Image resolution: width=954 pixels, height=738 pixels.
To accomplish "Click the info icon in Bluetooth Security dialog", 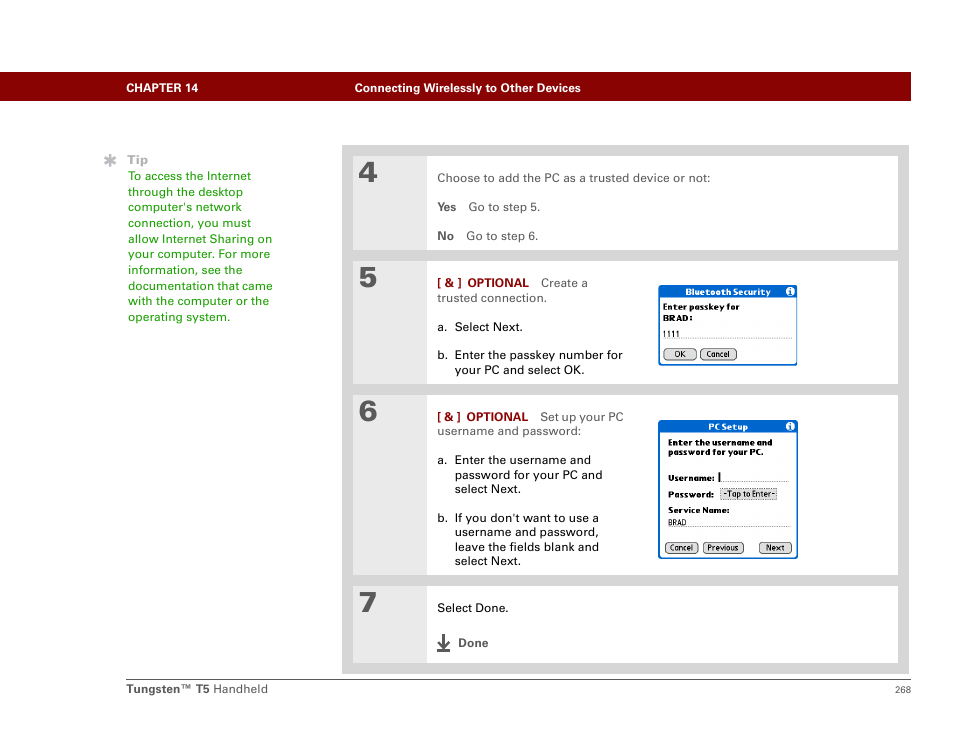I will (790, 292).
